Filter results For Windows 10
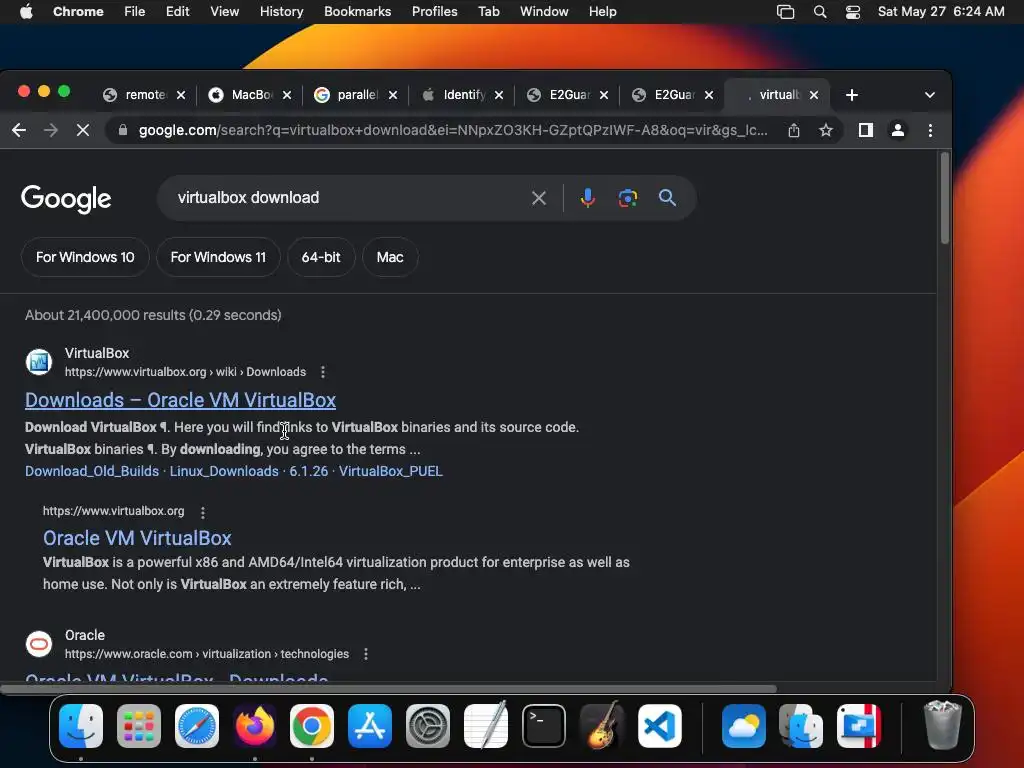The height and width of the screenshot is (768, 1024). tap(85, 257)
